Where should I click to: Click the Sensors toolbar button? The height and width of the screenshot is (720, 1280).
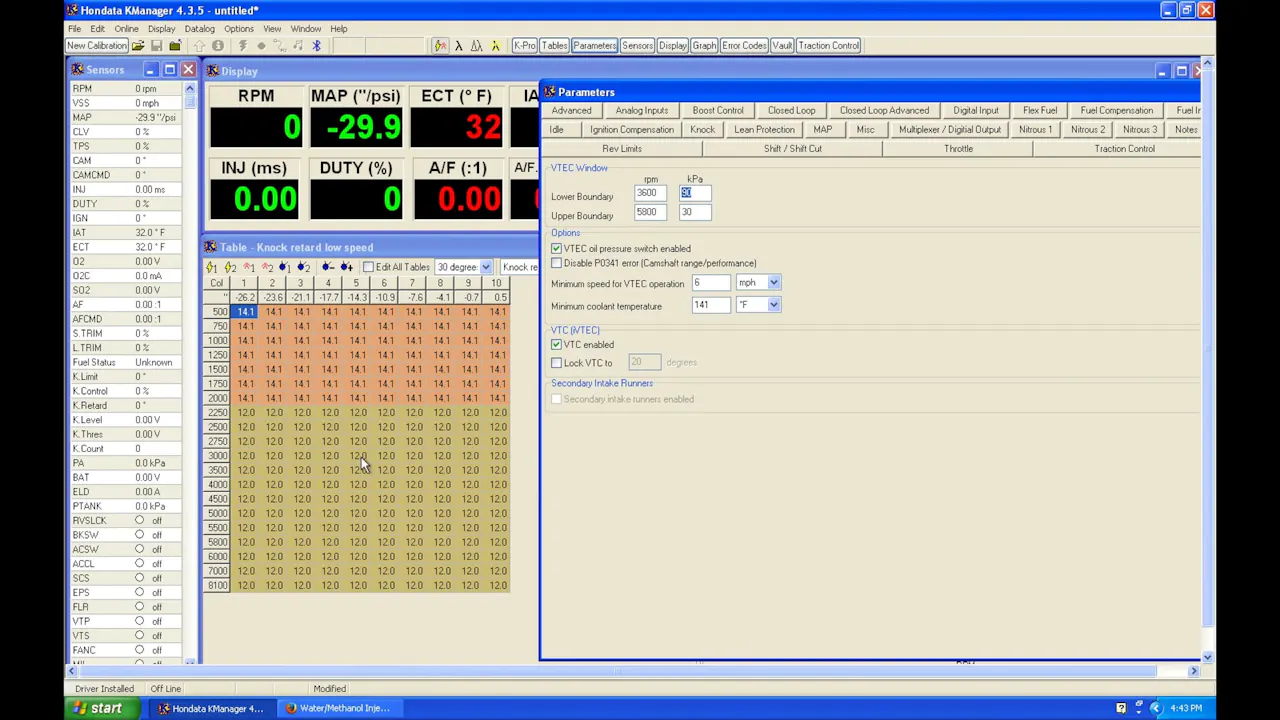tap(637, 45)
